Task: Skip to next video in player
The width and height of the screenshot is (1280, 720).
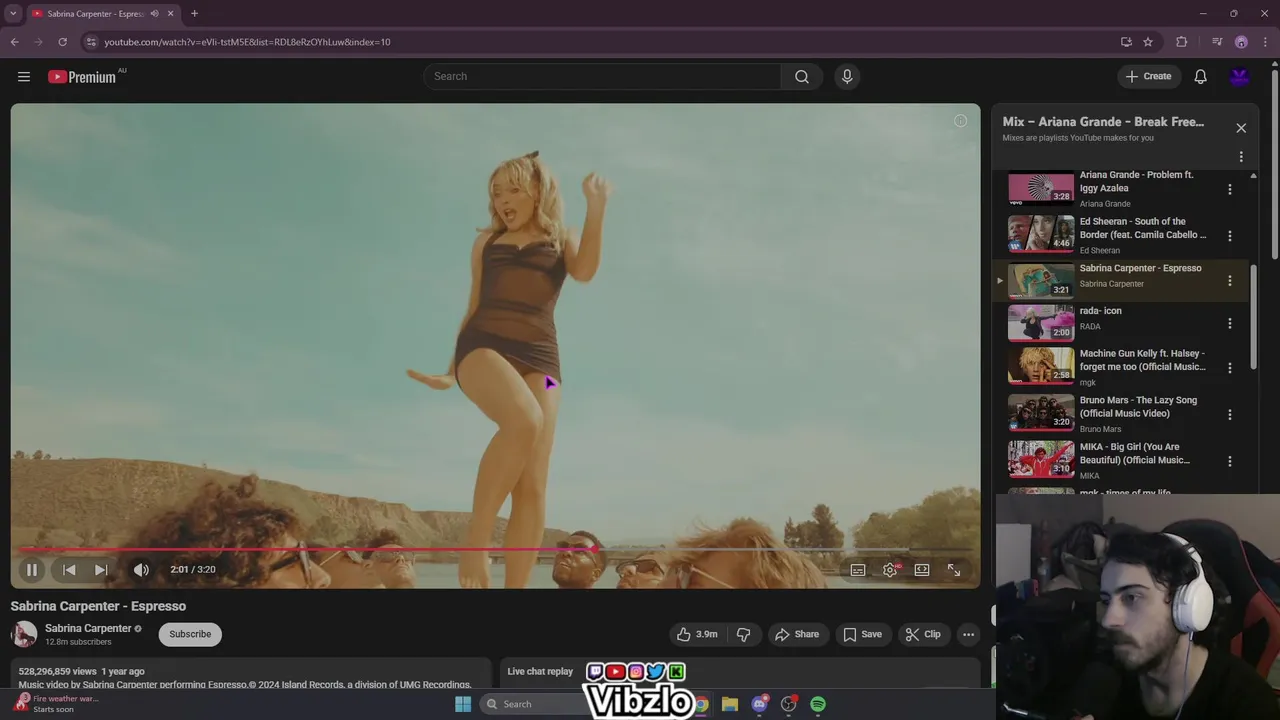Action: 101,570
